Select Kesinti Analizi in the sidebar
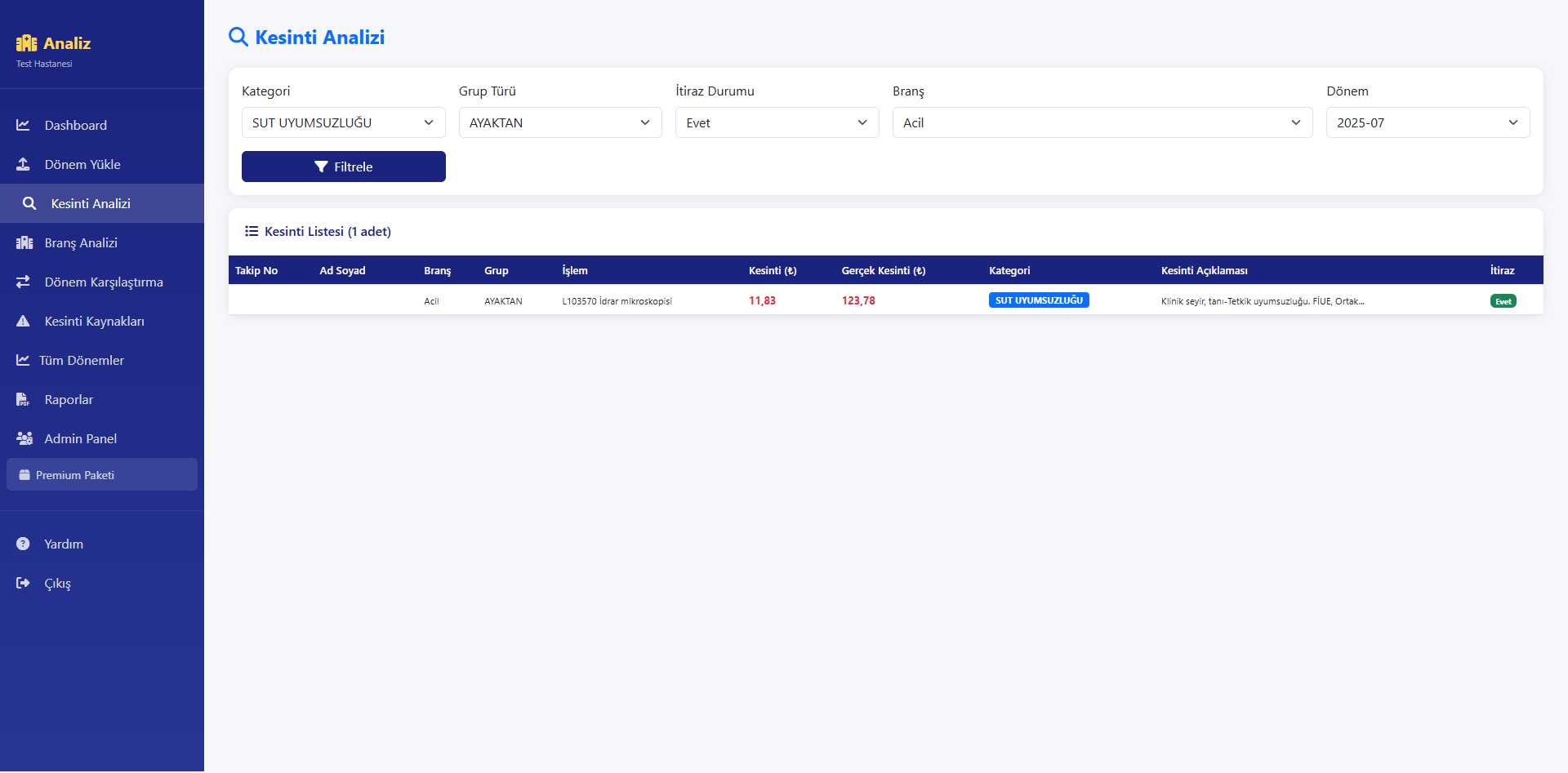The width and height of the screenshot is (1568, 773). point(91,203)
